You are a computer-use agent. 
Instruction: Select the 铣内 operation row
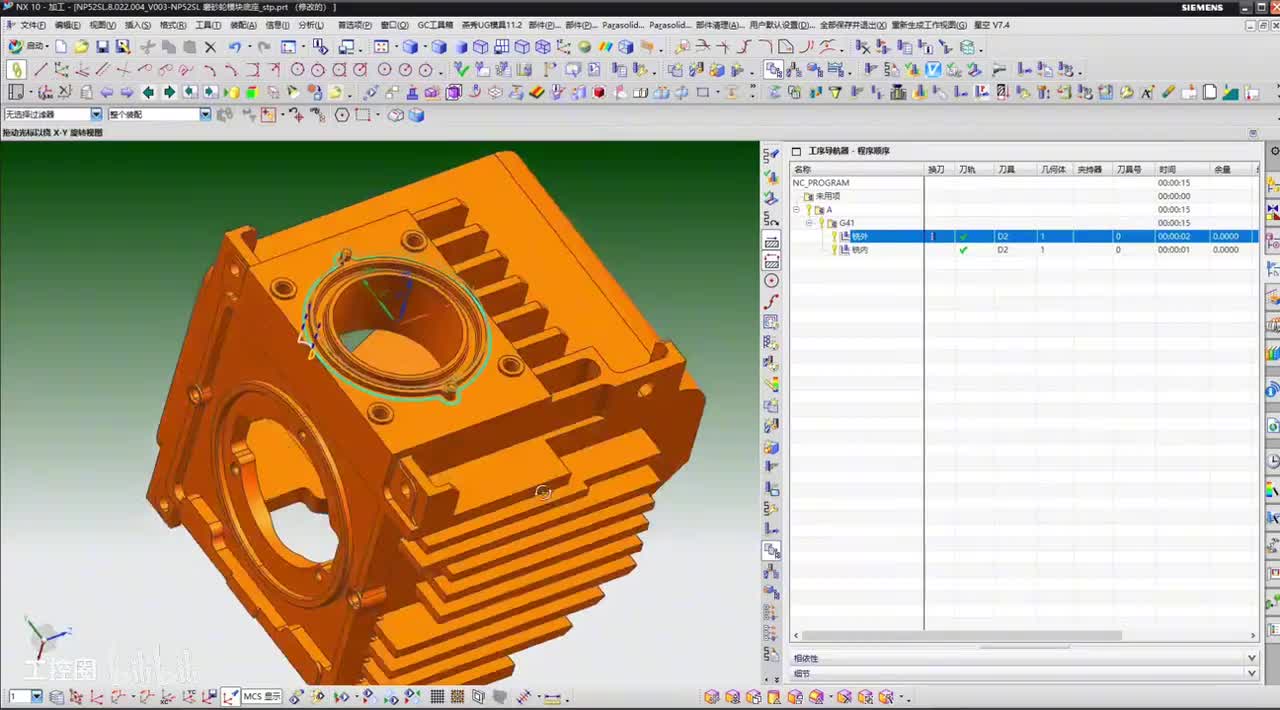click(x=1024, y=250)
